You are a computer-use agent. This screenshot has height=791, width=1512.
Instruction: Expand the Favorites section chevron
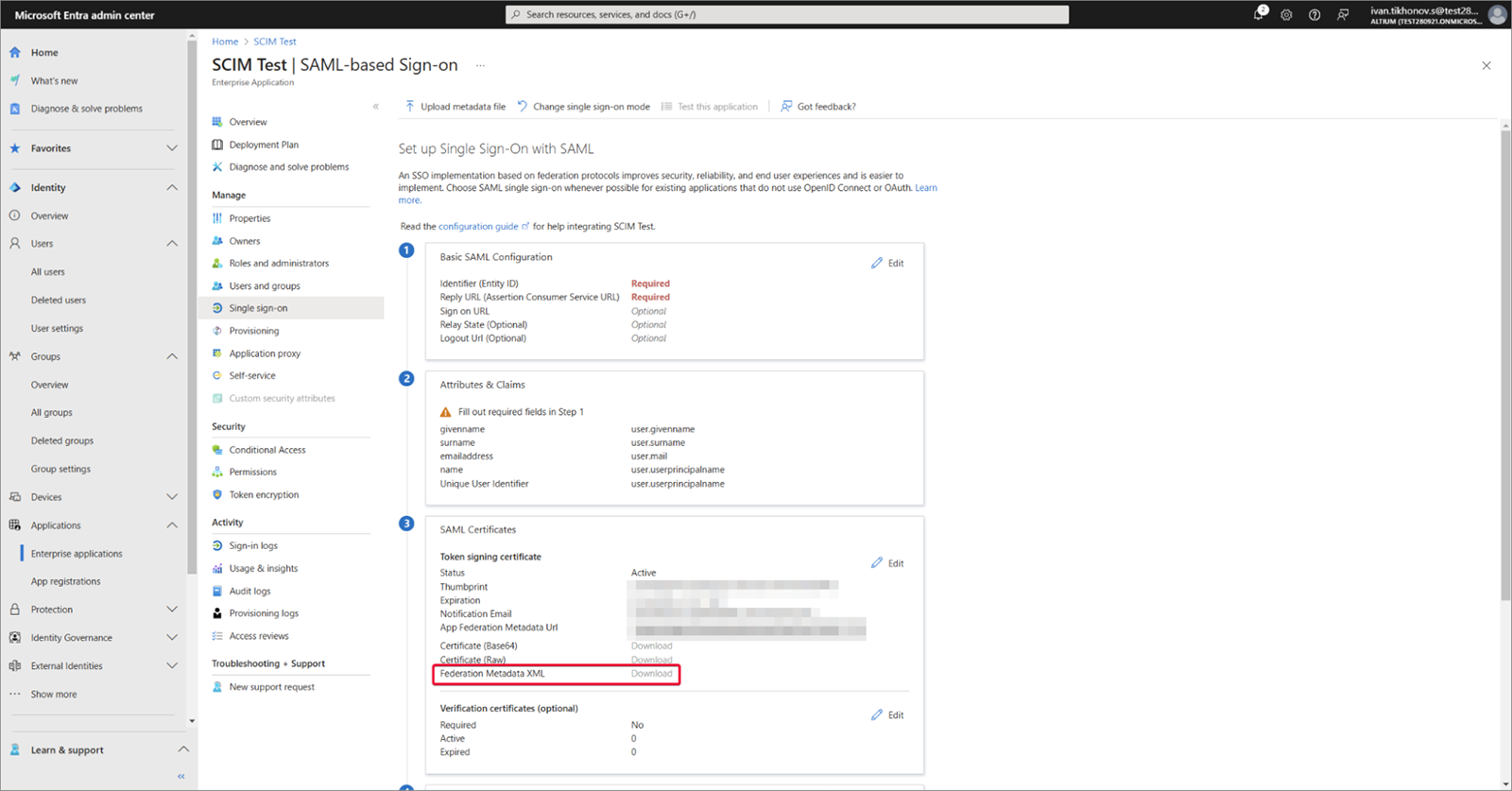pyautogui.click(x=172, y=148)
